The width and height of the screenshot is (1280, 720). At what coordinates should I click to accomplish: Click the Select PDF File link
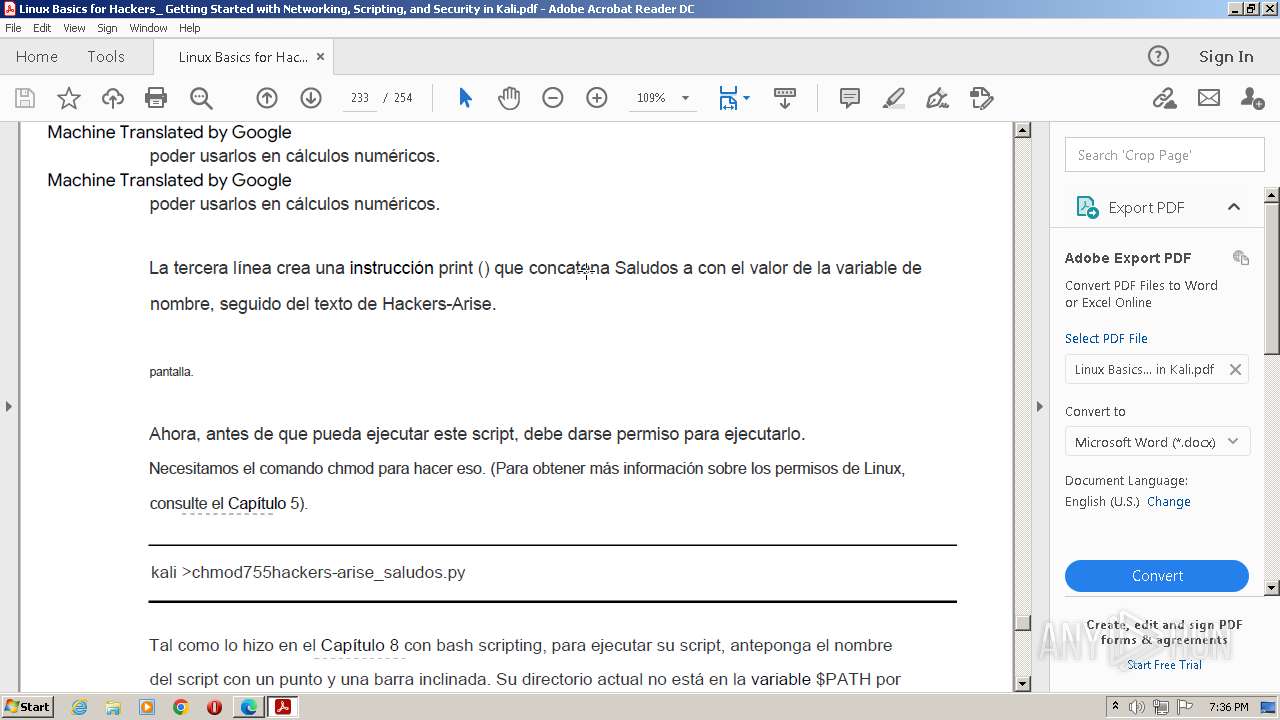point(1106,338)
